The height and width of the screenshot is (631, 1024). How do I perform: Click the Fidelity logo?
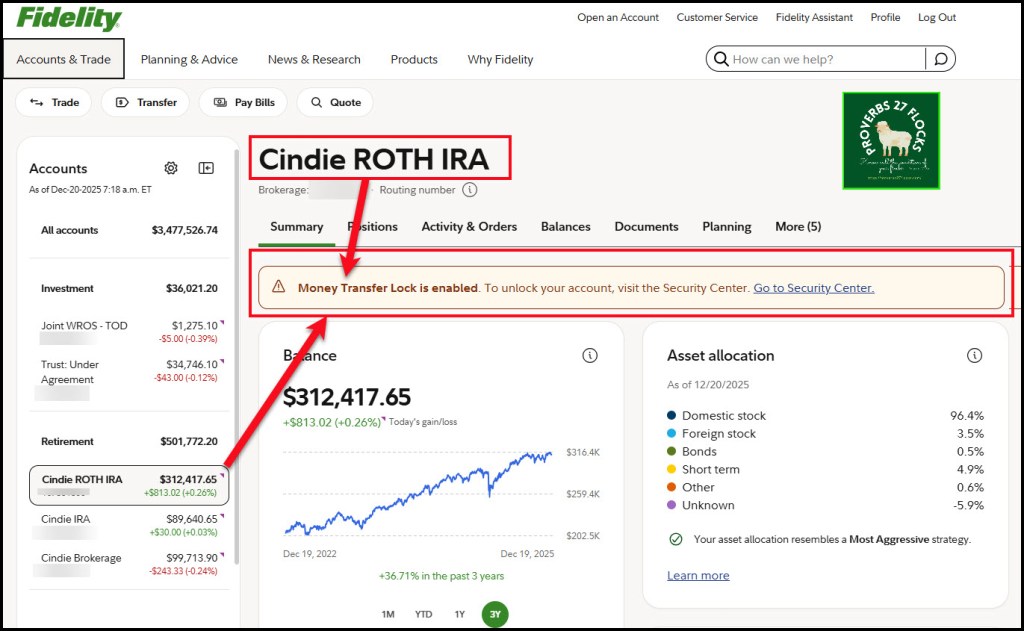[x=69, y=18]
